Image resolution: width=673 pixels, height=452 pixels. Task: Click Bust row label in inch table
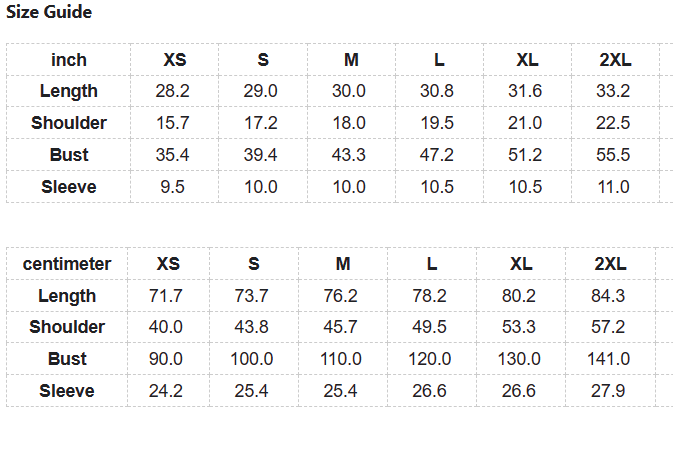pyautogui.click(x=69, y=155)
